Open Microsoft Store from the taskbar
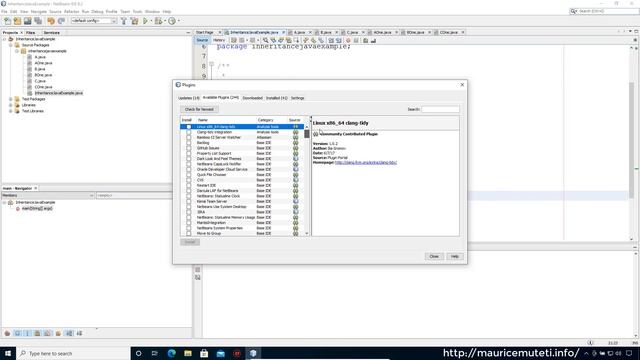640x360 pixels. coord(204,353)
